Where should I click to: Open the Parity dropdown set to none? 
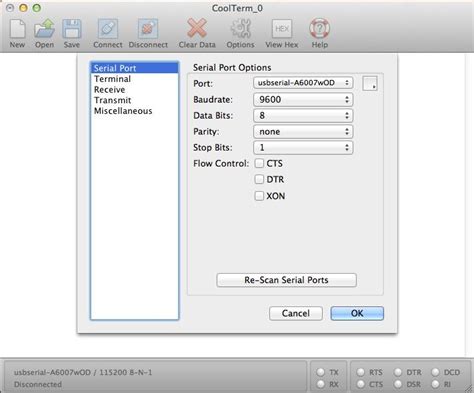click(x=303, y=131)
